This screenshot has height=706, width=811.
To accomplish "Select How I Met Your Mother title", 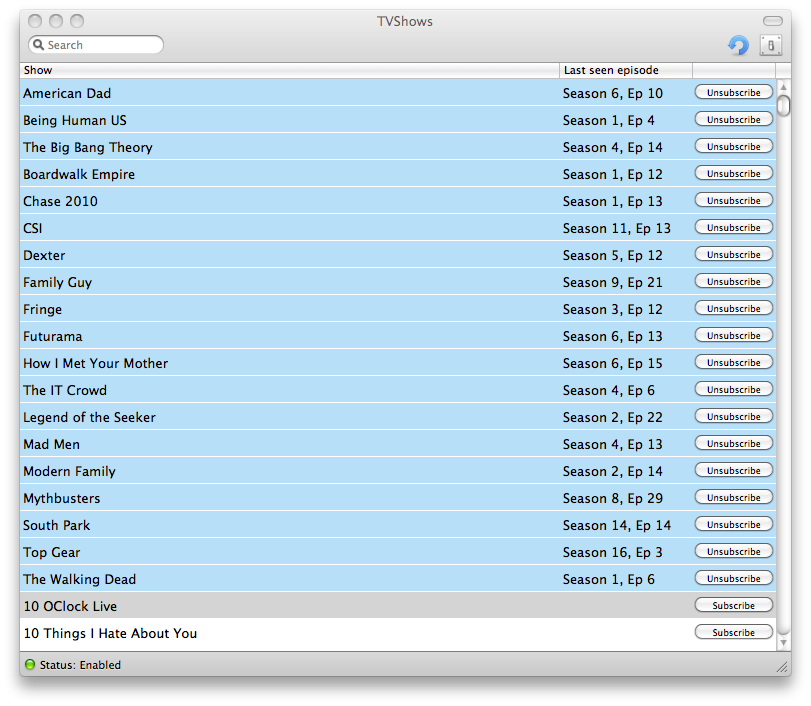I will point(95,363).
